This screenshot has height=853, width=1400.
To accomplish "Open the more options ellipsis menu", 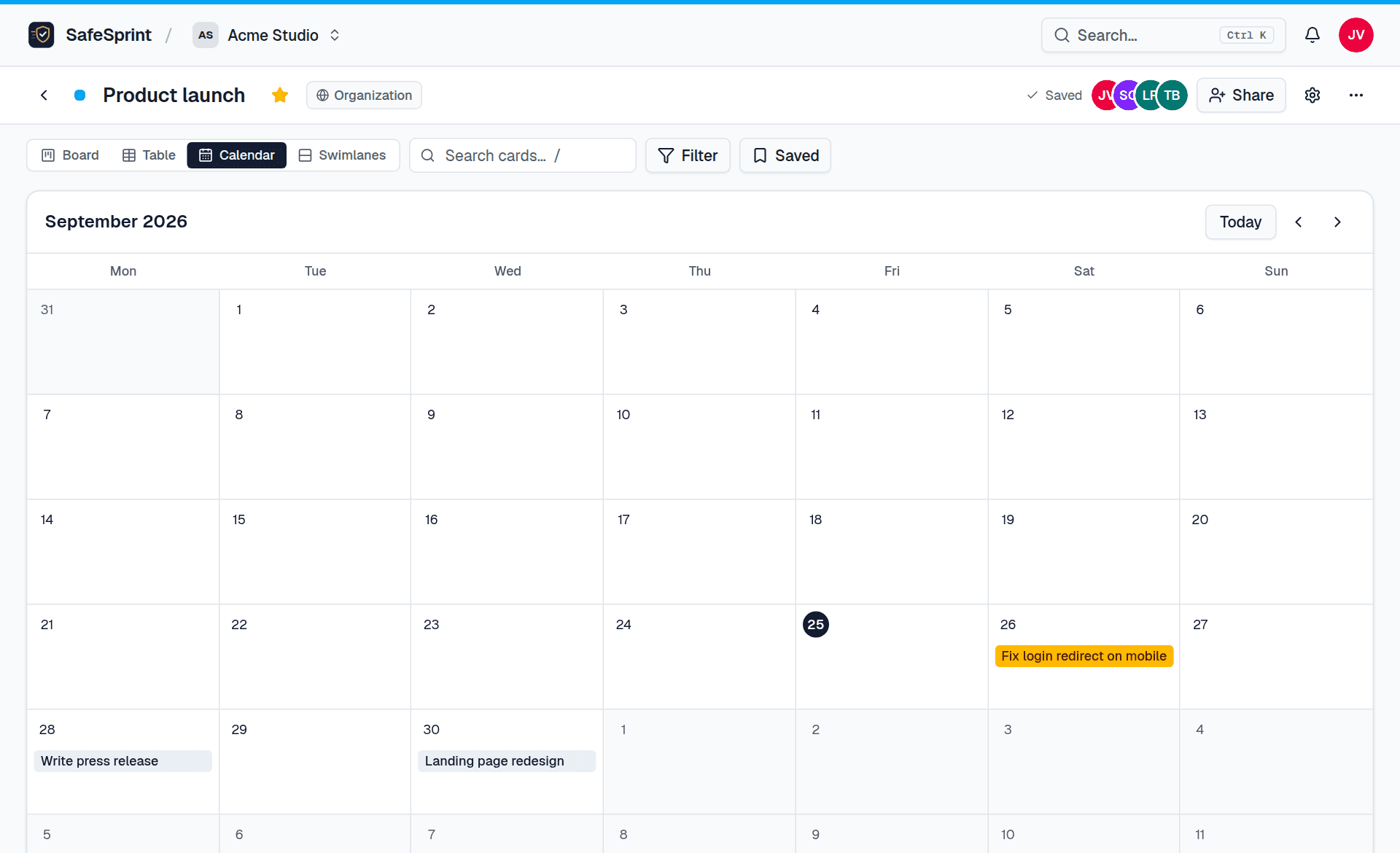I will click(x=1356, y=96).
